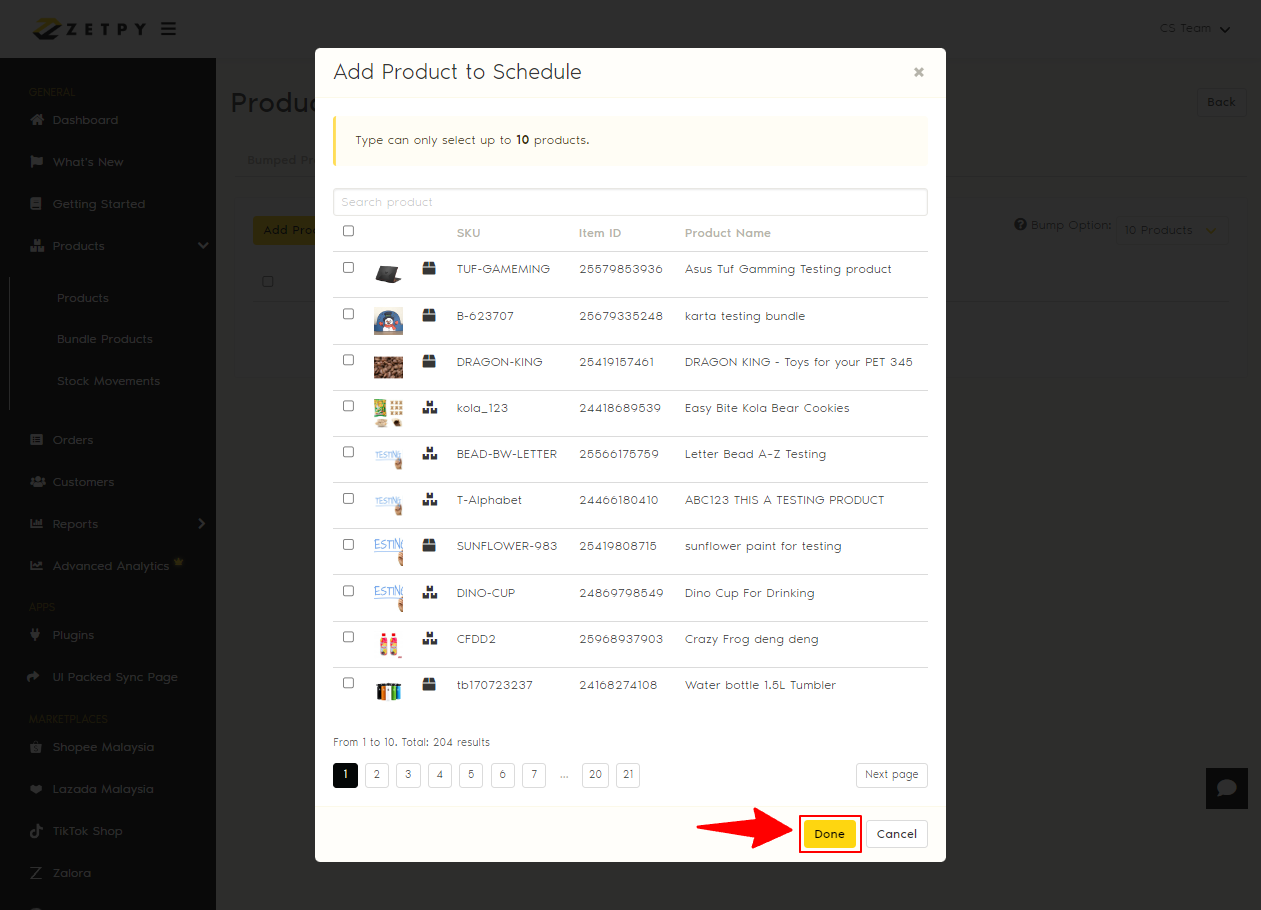Image resolution: width=1261 pixels, height=910 pixels.
Task: Click the bundle icon in kola_123 row
Action: [429, 407]
